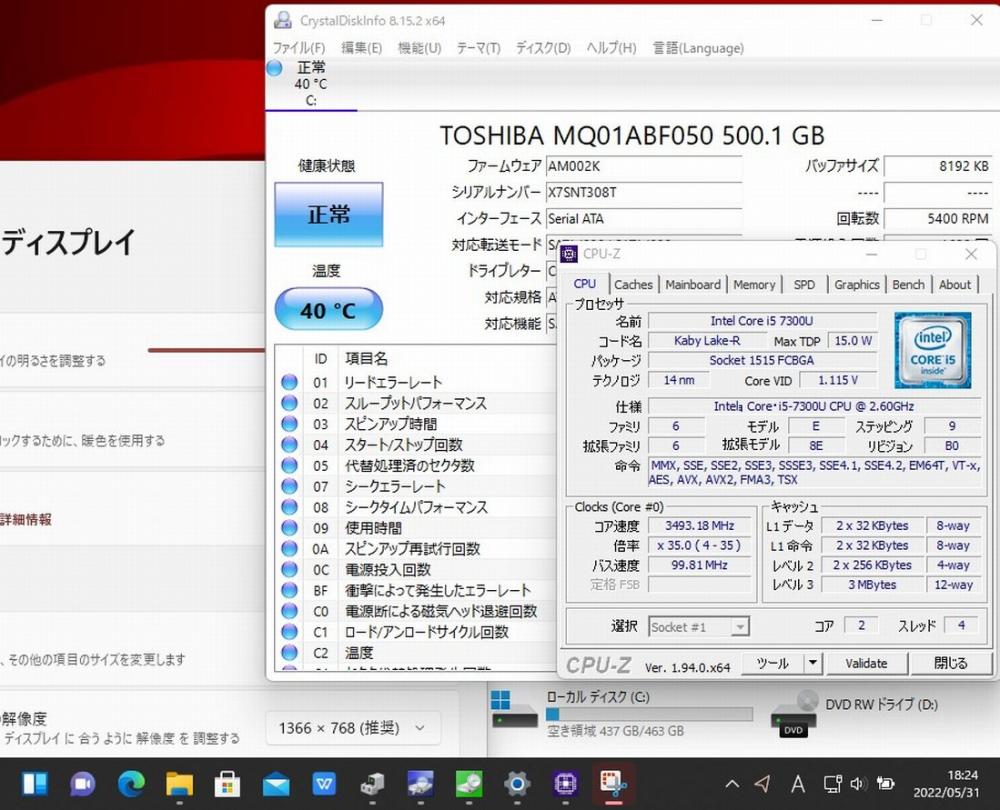The width and height of the screenshot is (1000, 810).
Task: Click the 閉じる button in CPU-Z
Action: pos(950,663)
